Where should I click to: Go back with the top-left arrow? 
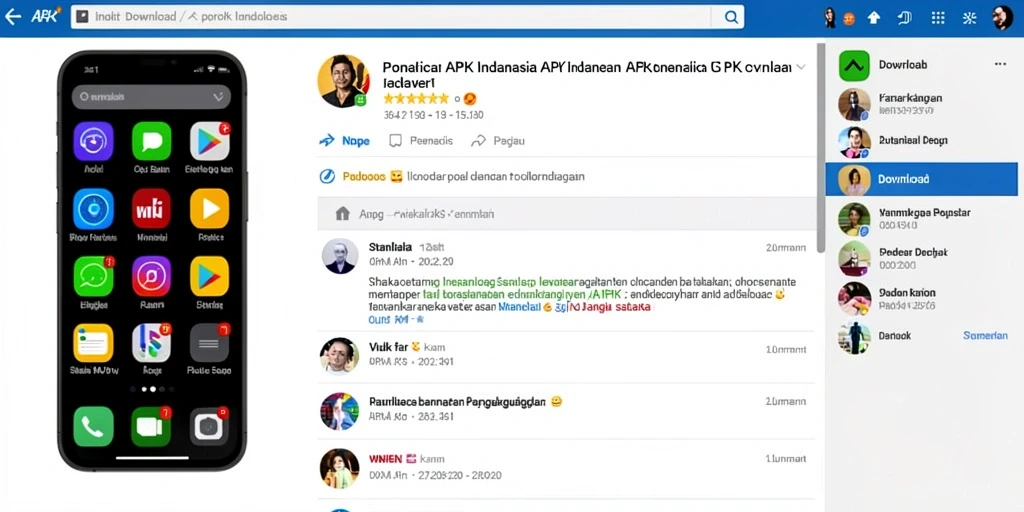pyautogui.click(x=13, y=17)
